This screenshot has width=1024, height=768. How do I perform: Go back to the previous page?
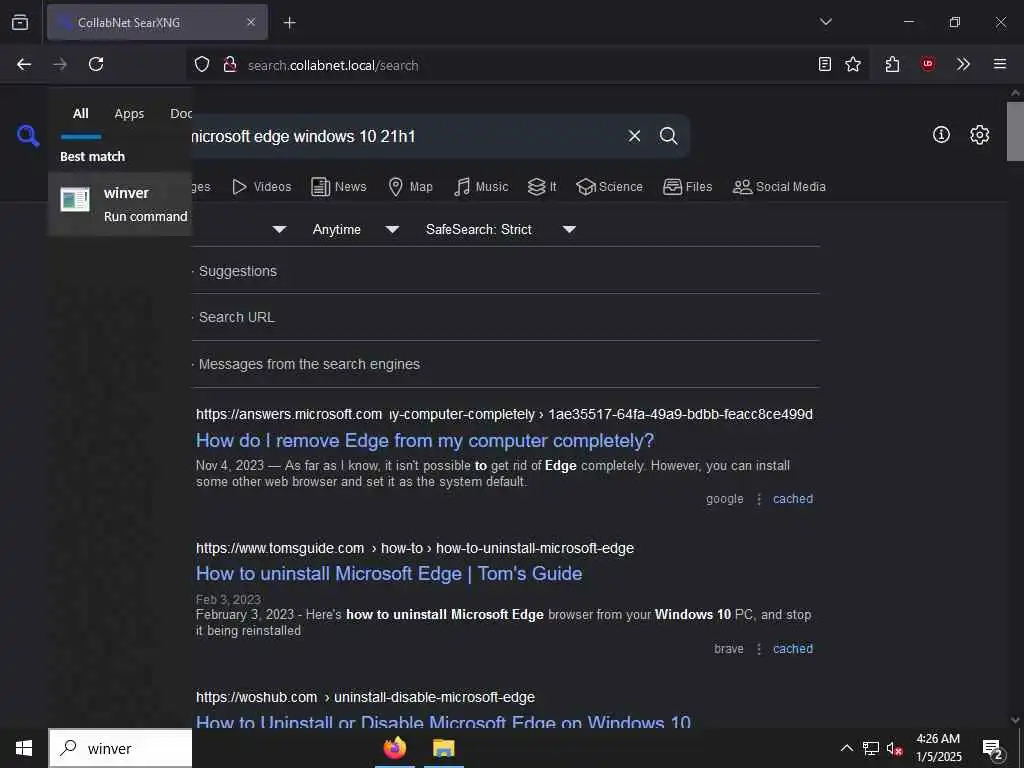[x=24, y=64]
